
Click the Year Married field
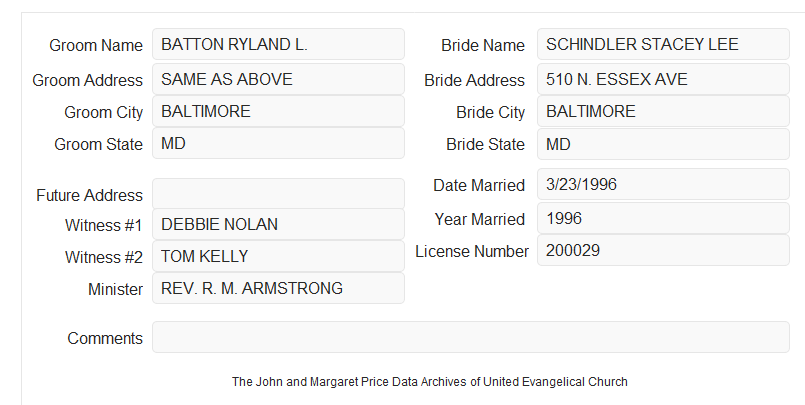tap(663, 218)
